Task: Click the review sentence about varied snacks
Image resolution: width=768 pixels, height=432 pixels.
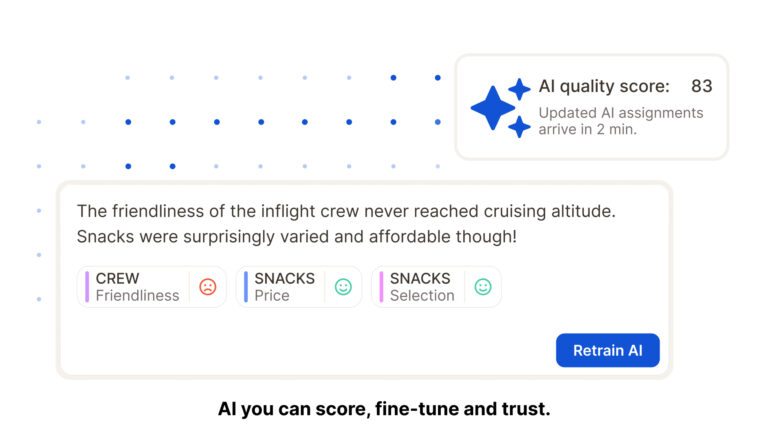Action: point(296,237)
